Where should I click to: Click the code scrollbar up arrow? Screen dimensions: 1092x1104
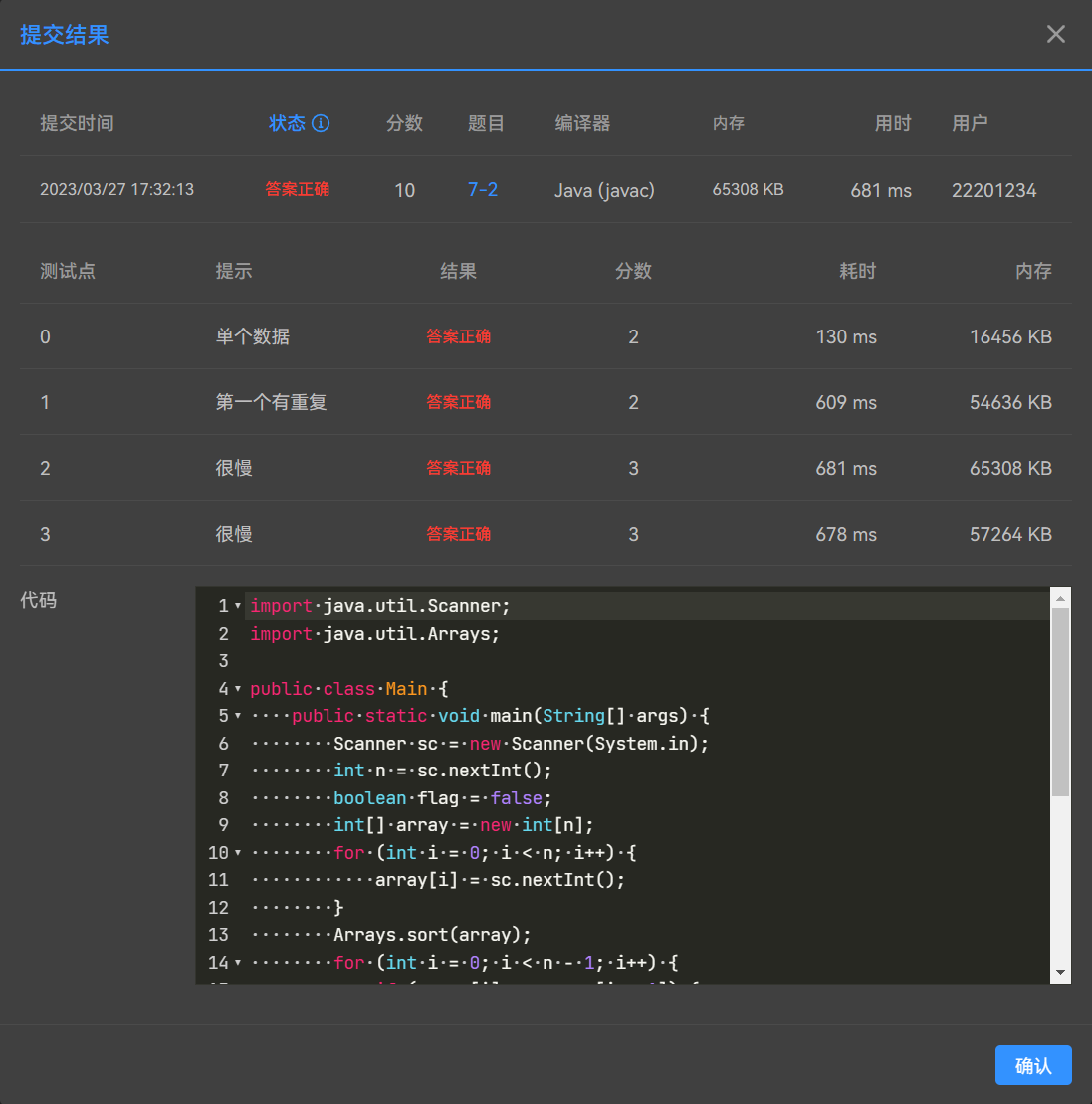(x=1060, y=598)
